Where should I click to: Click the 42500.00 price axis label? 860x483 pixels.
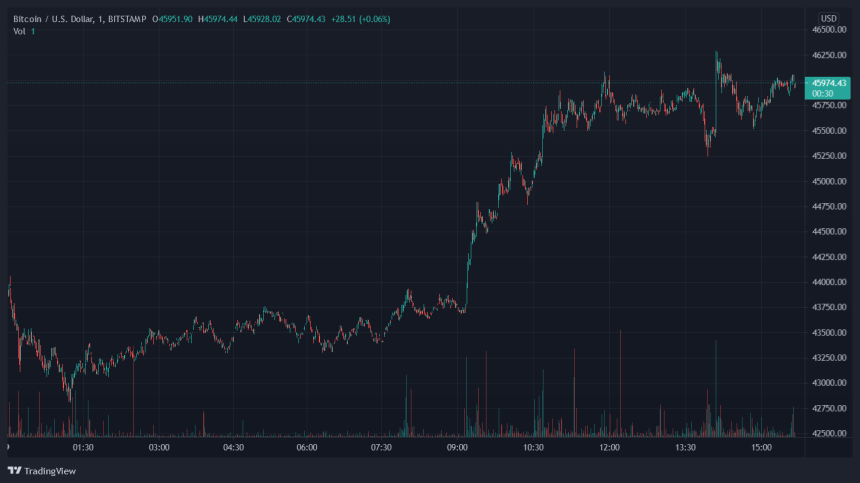click(x=828, y=433)
